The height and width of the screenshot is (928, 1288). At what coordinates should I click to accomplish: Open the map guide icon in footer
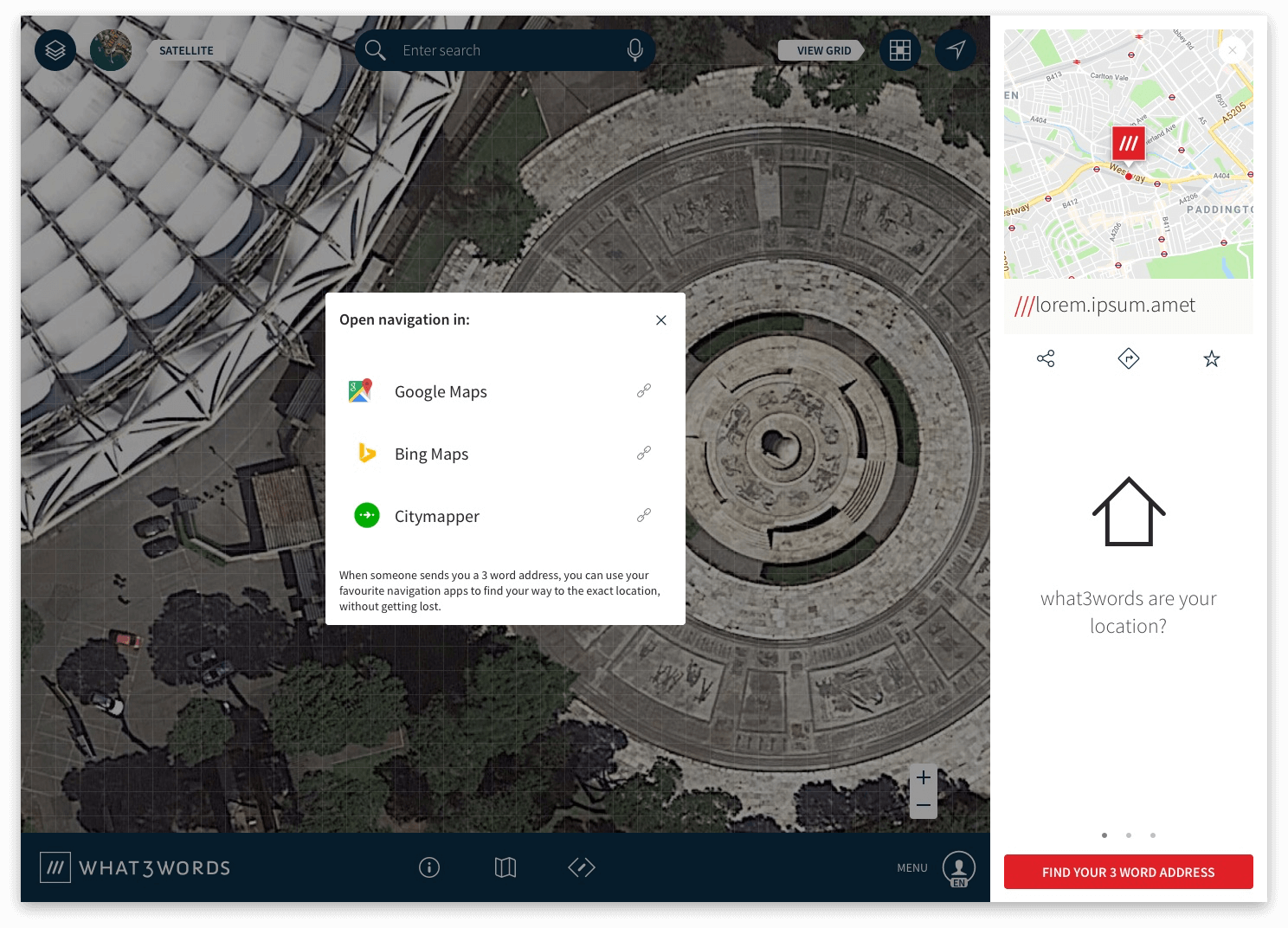[x=506, y=867]
